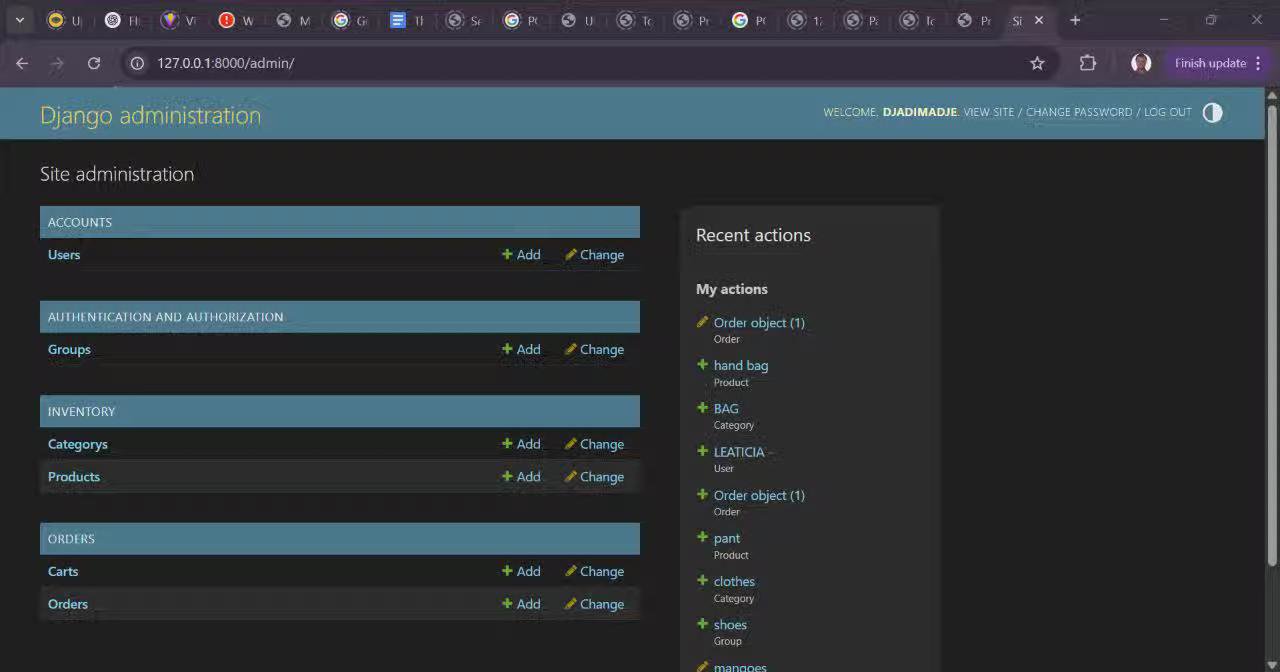Click the pencil icon beside first Order object
Image resolution: width=1280 pixels, height=672 pixels.
[702, 322]
